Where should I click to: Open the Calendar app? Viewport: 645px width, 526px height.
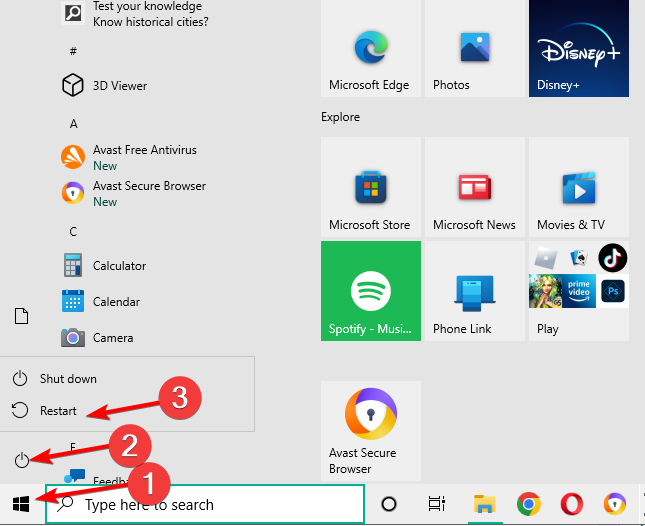101,301
